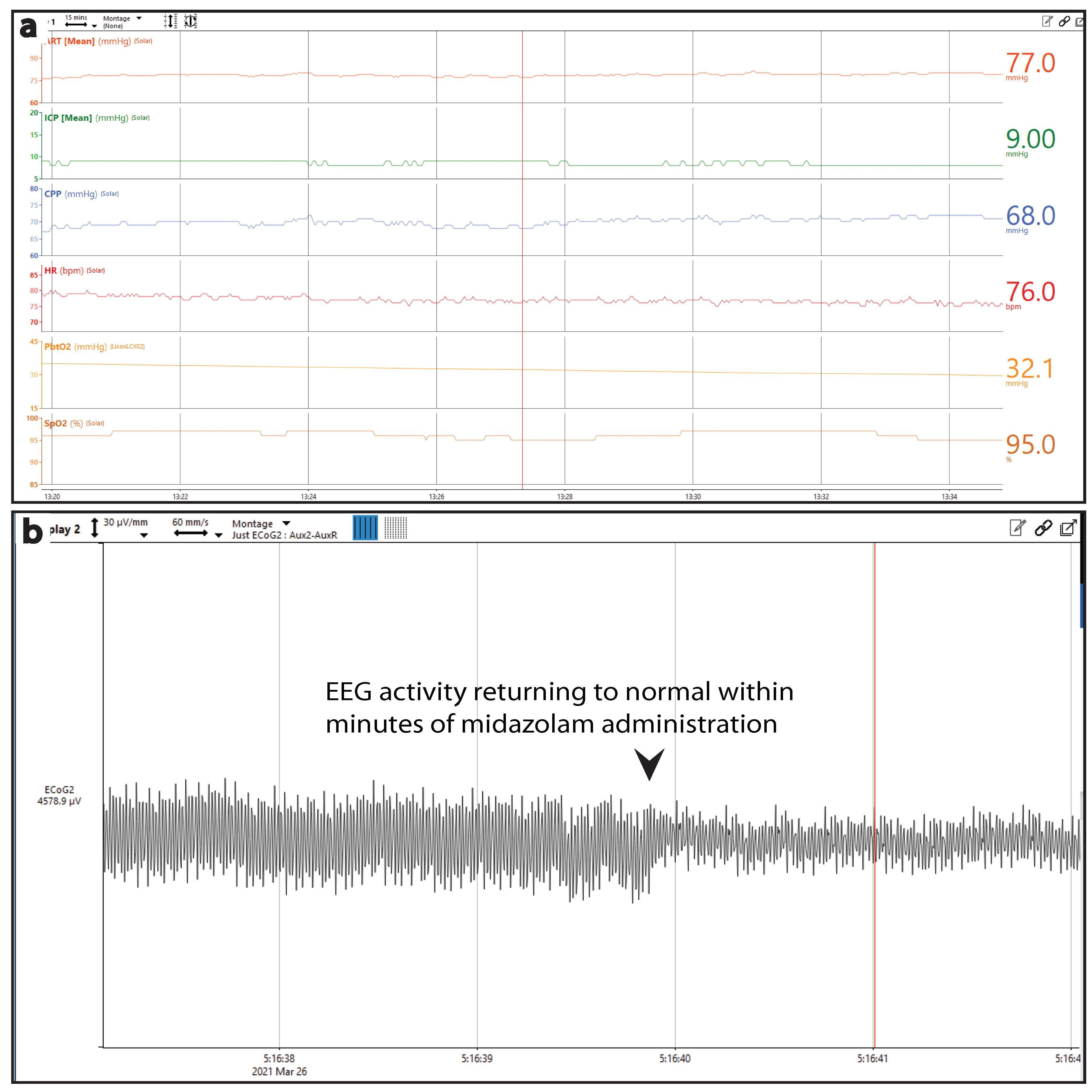Screen dimensions: 1092x1092
Task: Toggle the dotted gridlines display
Action: coord(396,527)
